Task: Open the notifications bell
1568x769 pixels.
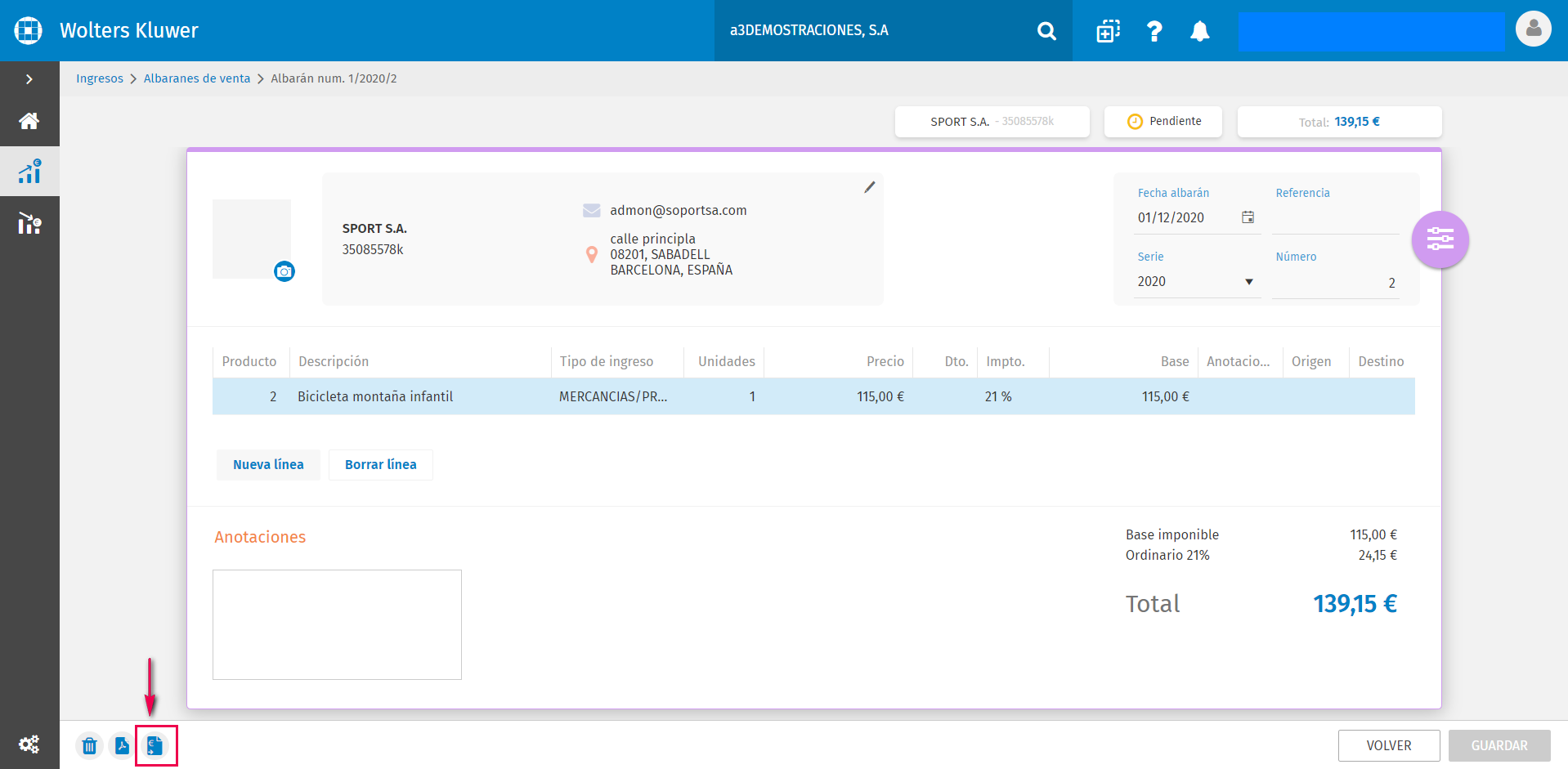Action: tap(1199, 31)
